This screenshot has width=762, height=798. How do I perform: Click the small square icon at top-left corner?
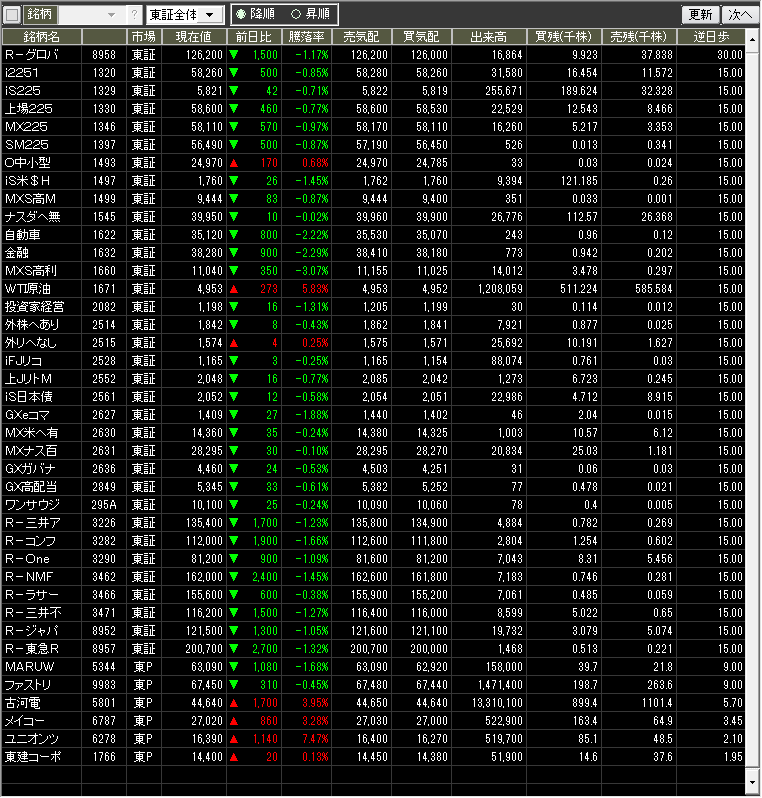[11, 15]
